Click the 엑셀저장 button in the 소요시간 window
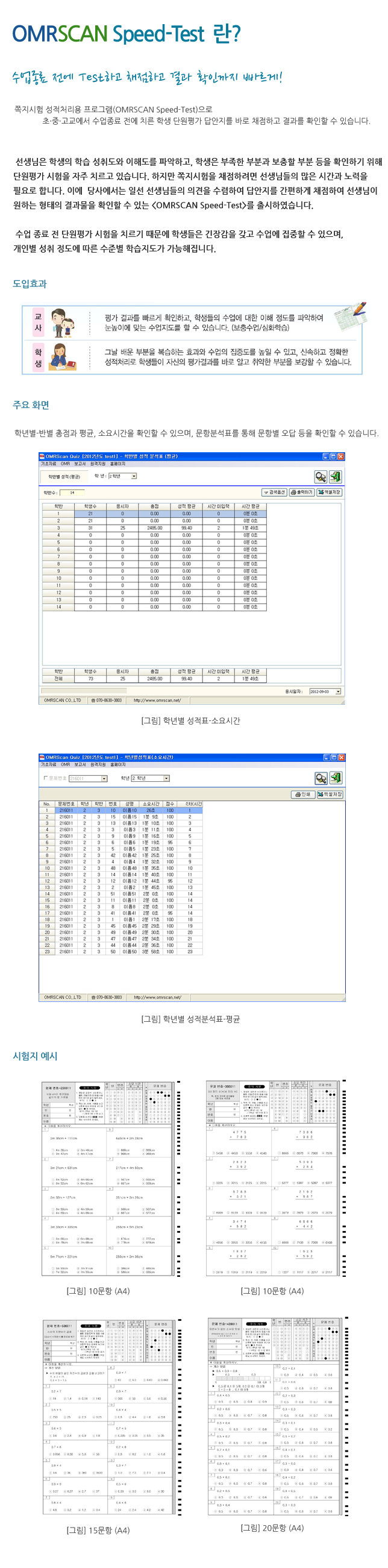Screen dimensions: 388x1568 tap(330, 795)
